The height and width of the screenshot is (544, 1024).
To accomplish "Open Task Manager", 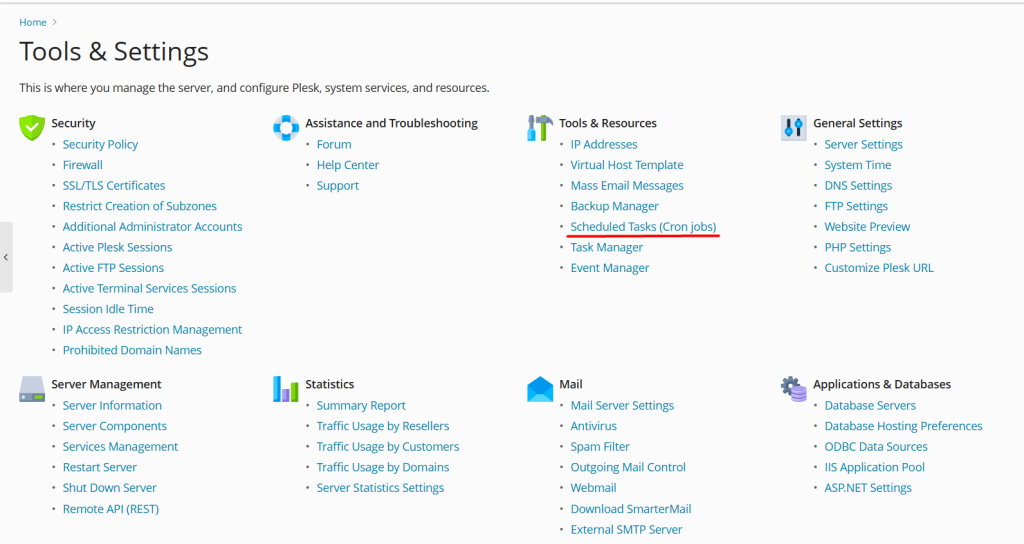I will [x=607, y=247].
